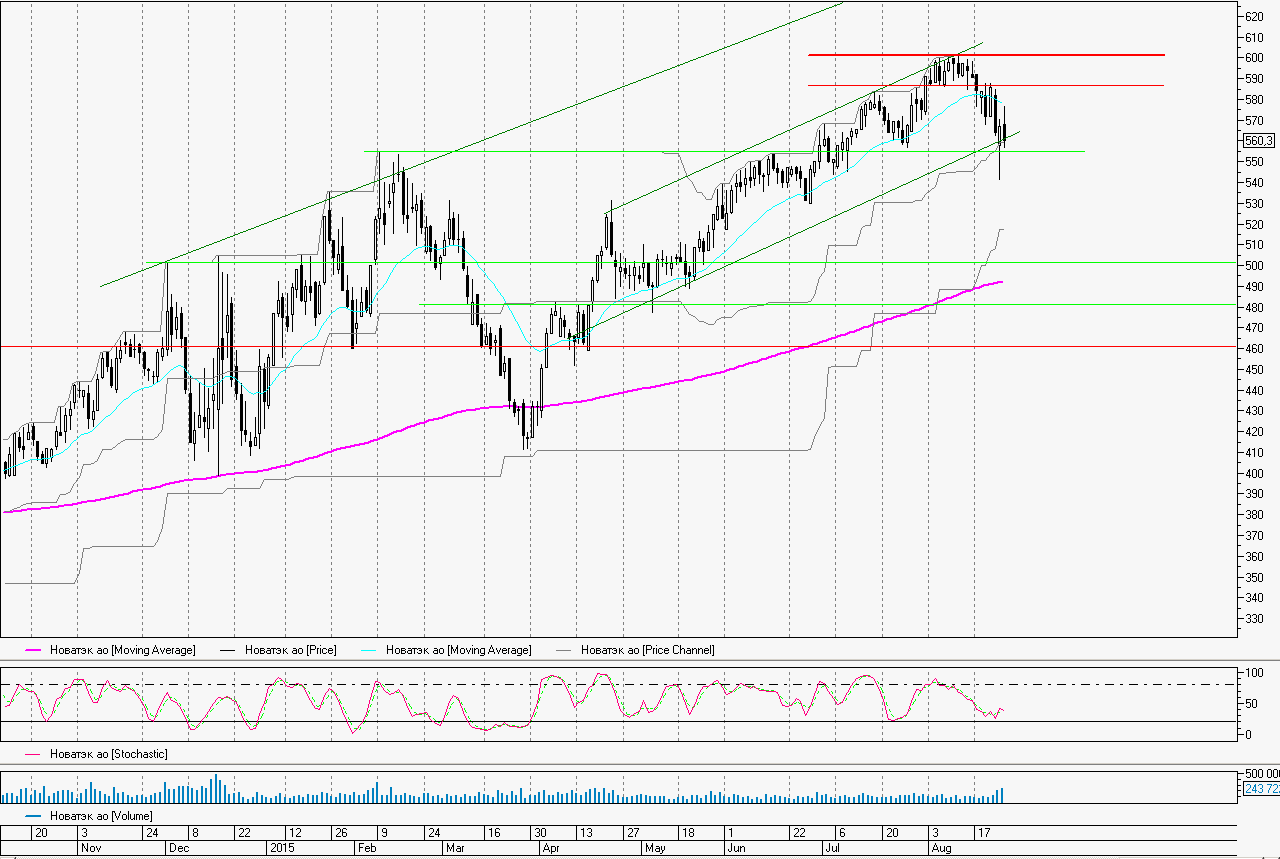This screenshot has width=1280, height=859.
Task: Click the Apr month label on time axis
Action: [x=549, y=847]
